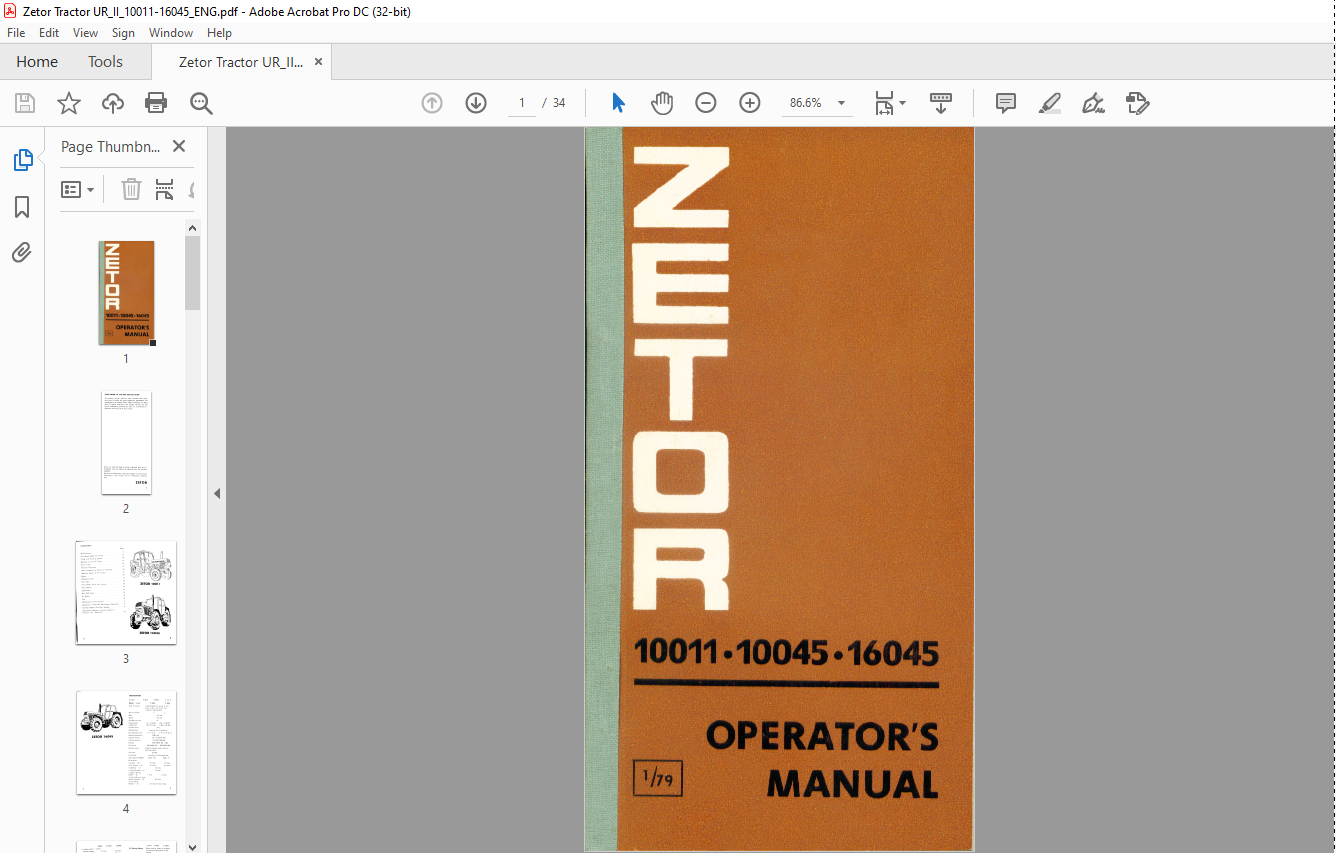The height and width of the screenshot is (853, 1336).
Task: Collapse the navigation pane with left arrow
Action: click(x=217, y=493)
